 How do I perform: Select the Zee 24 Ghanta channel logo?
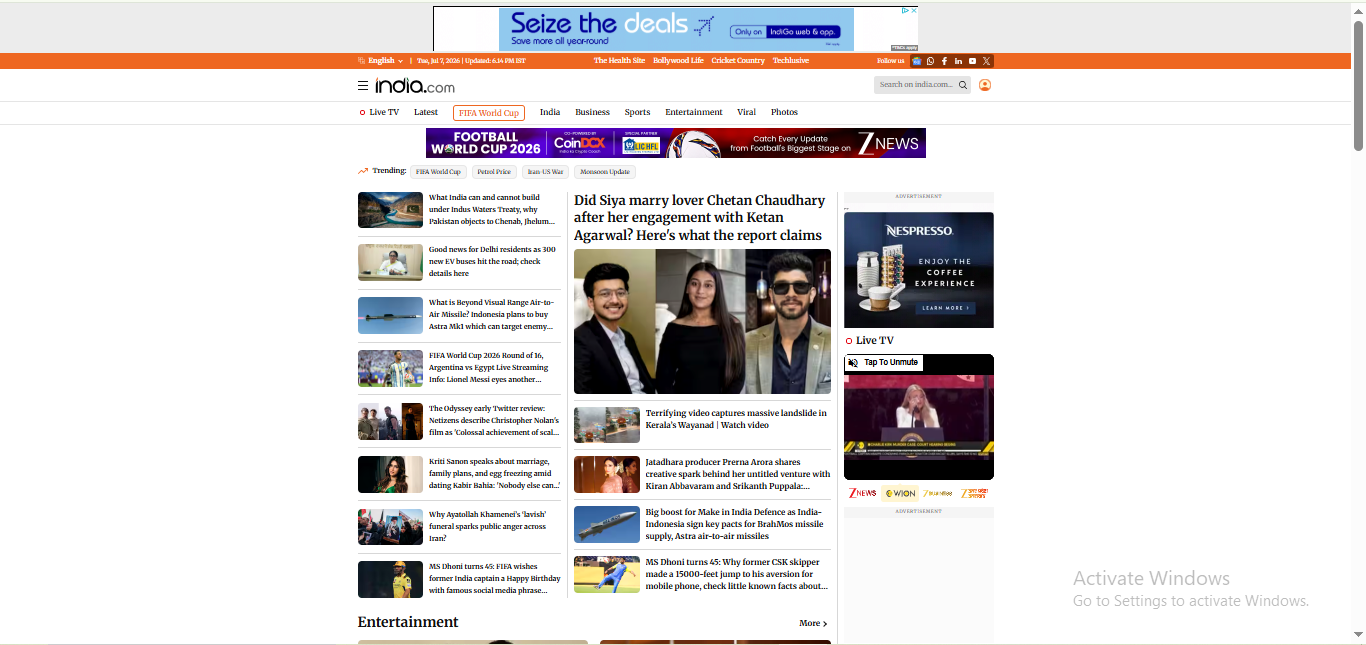tap(976, 493)
